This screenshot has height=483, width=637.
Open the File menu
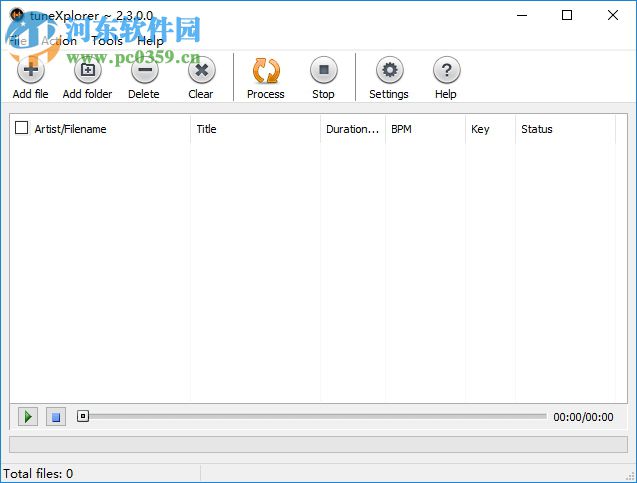17,41
